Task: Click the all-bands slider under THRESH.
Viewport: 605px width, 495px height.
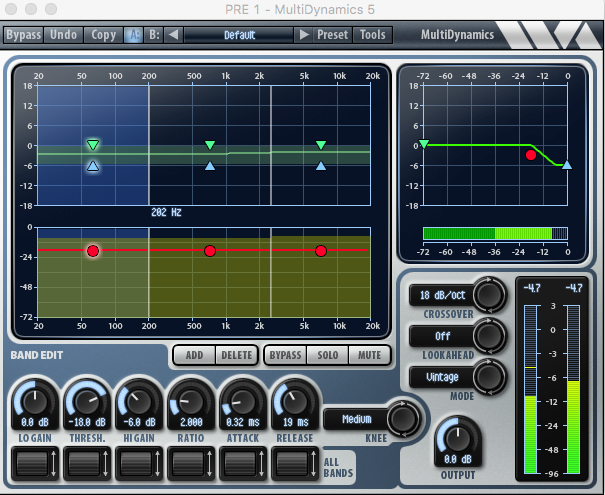Action: 87,463
